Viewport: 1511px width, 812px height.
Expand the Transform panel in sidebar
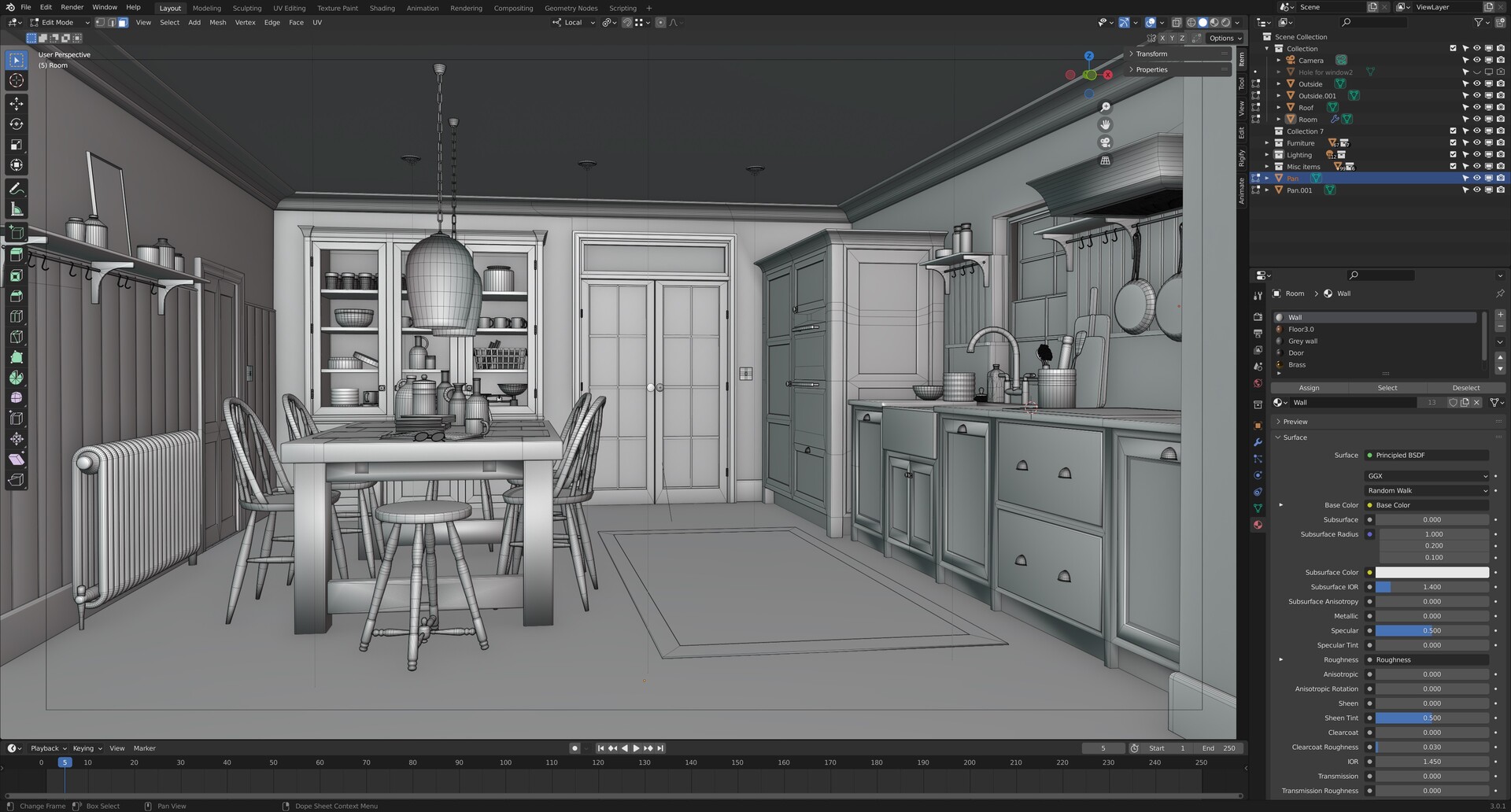pos(1178,54)
